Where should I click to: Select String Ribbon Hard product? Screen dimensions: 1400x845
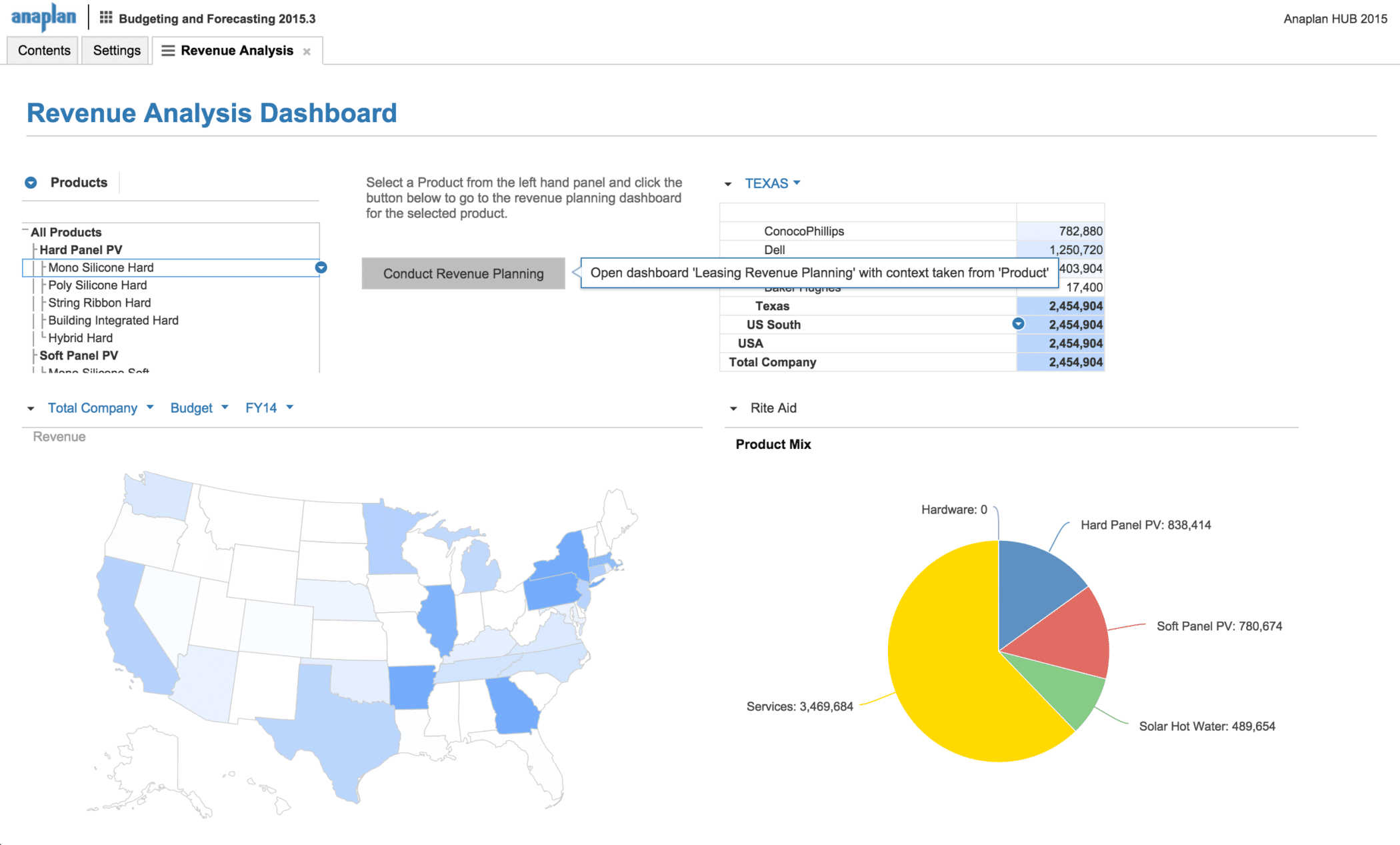point(99,303)
